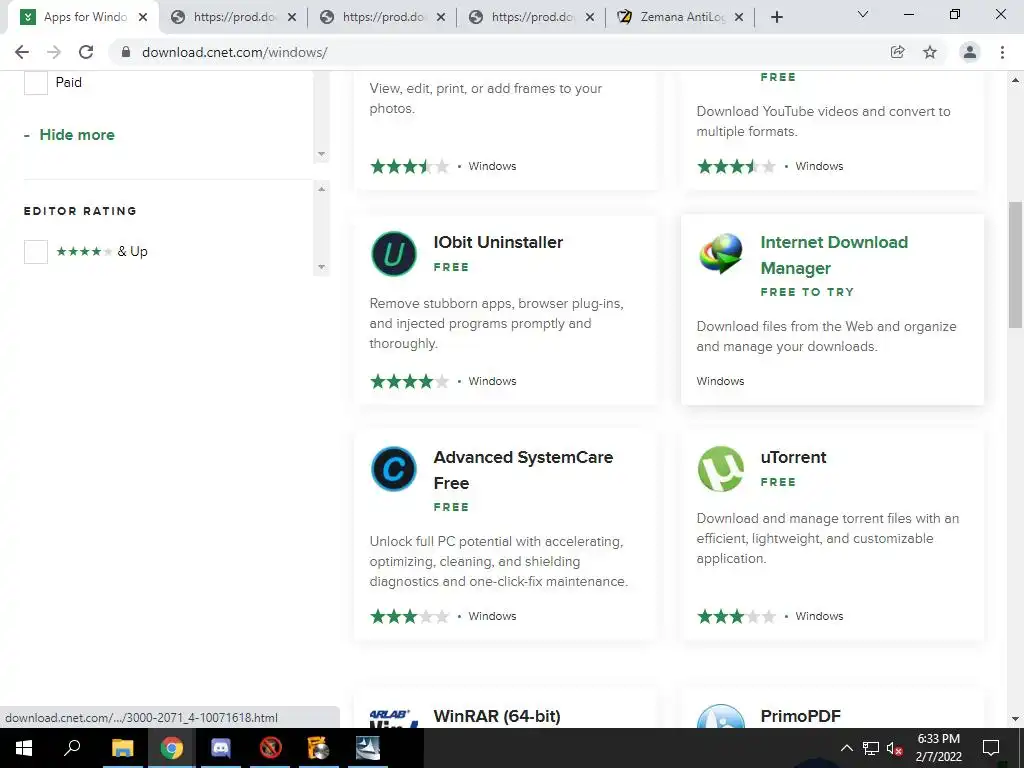Open the Advanced SystemCare Free link
The height and width of the screenshot is (768, 1024).
pyautogui.click(x=523, y=470)
